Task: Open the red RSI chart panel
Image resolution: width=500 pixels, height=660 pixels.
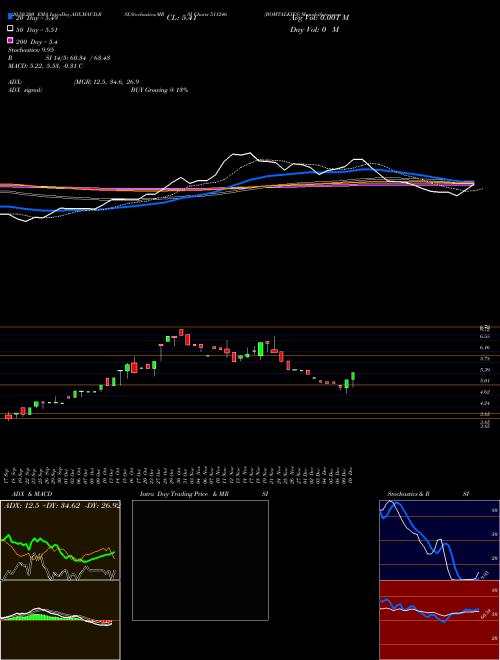Action: click(439, 620)
